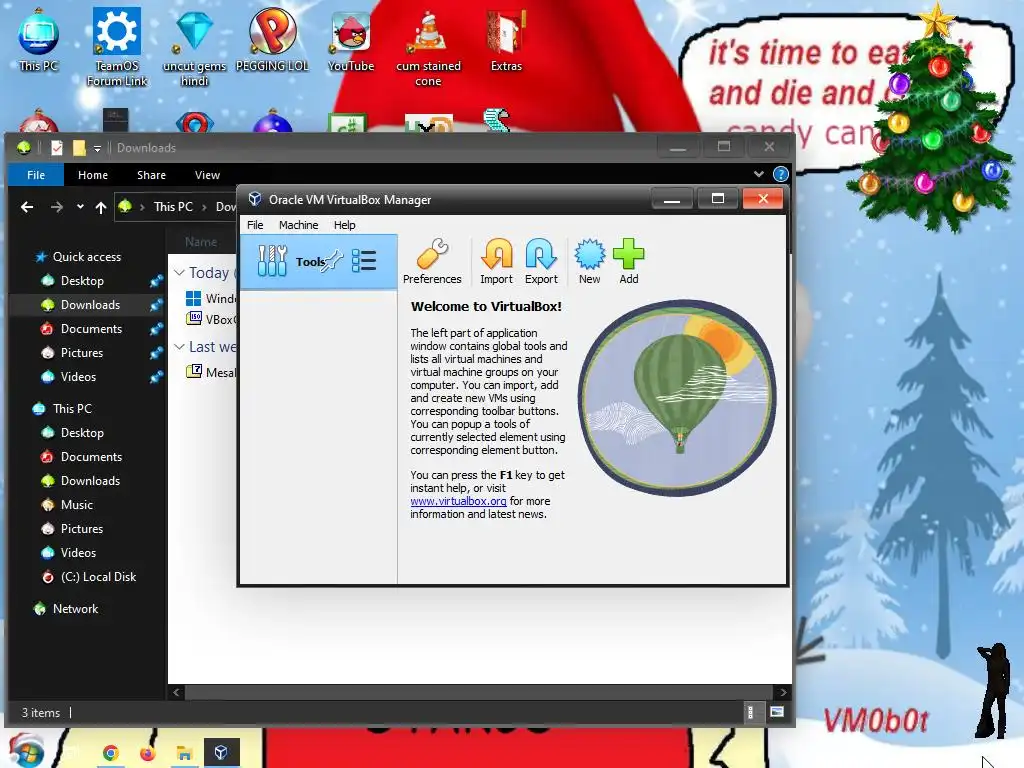Image resolution: width=1024 pixels, height=768 pixels.
Task: Click the Name column header
Action: tap(200, 242)
